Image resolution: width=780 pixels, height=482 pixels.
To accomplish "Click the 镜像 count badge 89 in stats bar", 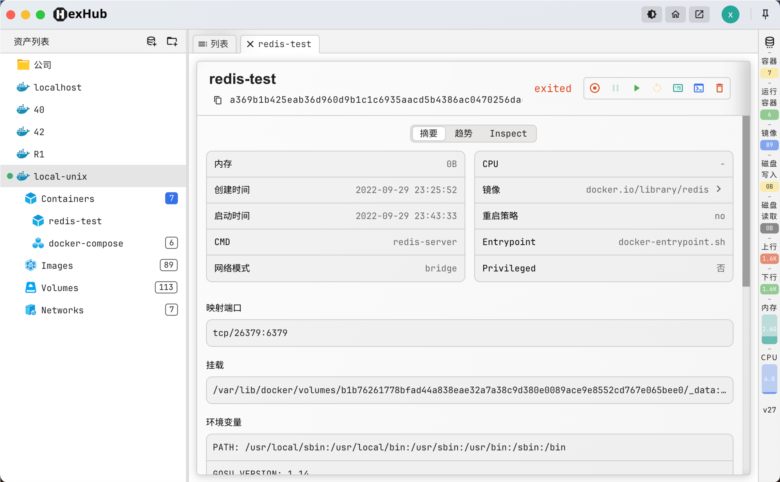I will coord(769,145).
